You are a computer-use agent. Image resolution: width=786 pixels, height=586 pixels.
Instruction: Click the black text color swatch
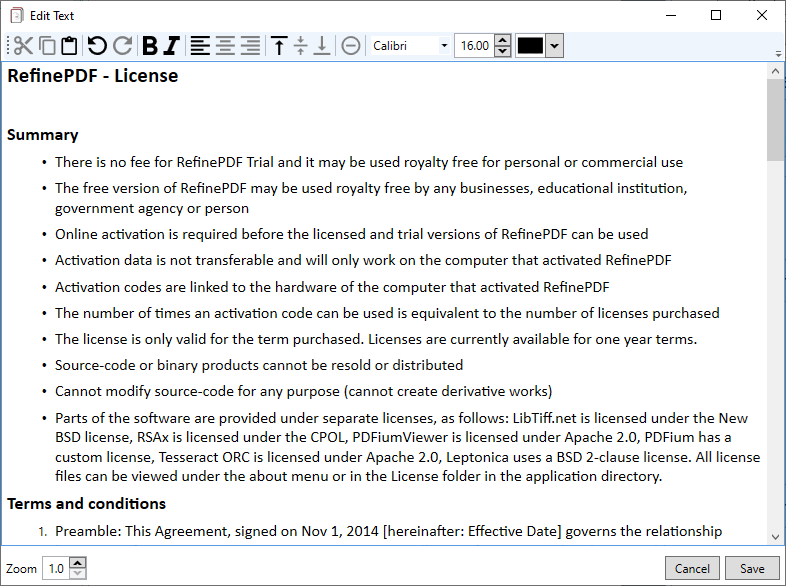[x=530, y=46]
